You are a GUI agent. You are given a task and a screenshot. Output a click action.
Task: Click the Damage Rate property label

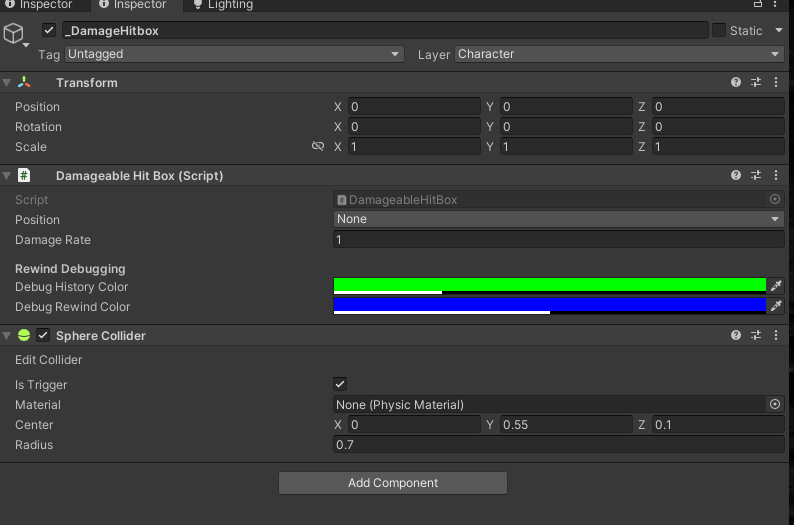pos(53,240)
